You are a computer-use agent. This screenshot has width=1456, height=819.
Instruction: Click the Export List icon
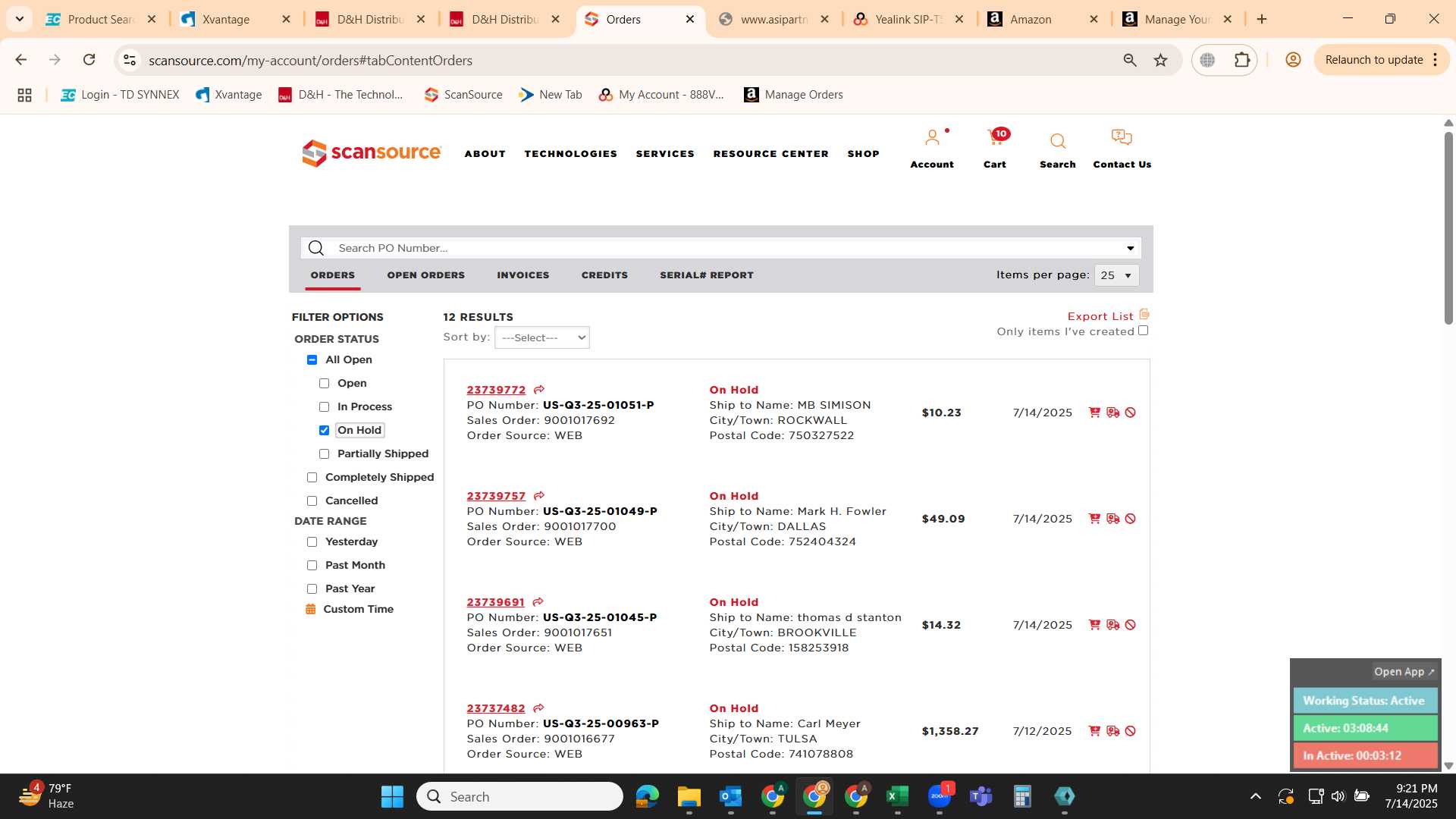coord(1144,315)
